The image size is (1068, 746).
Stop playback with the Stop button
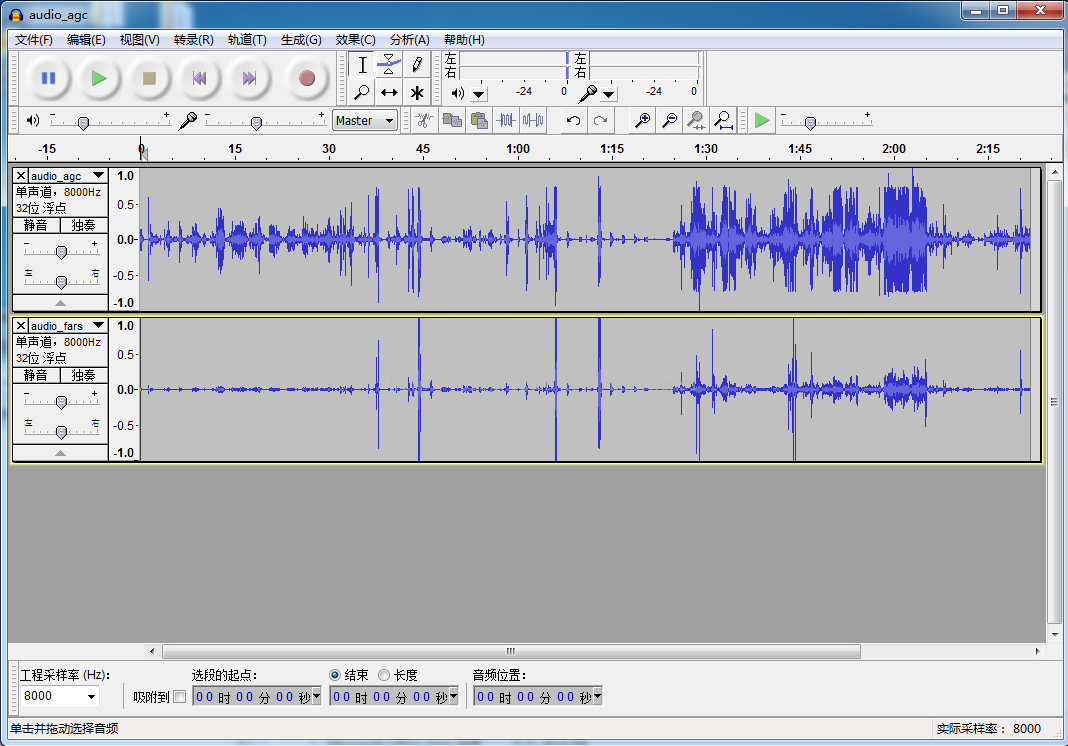click(149, 78)
